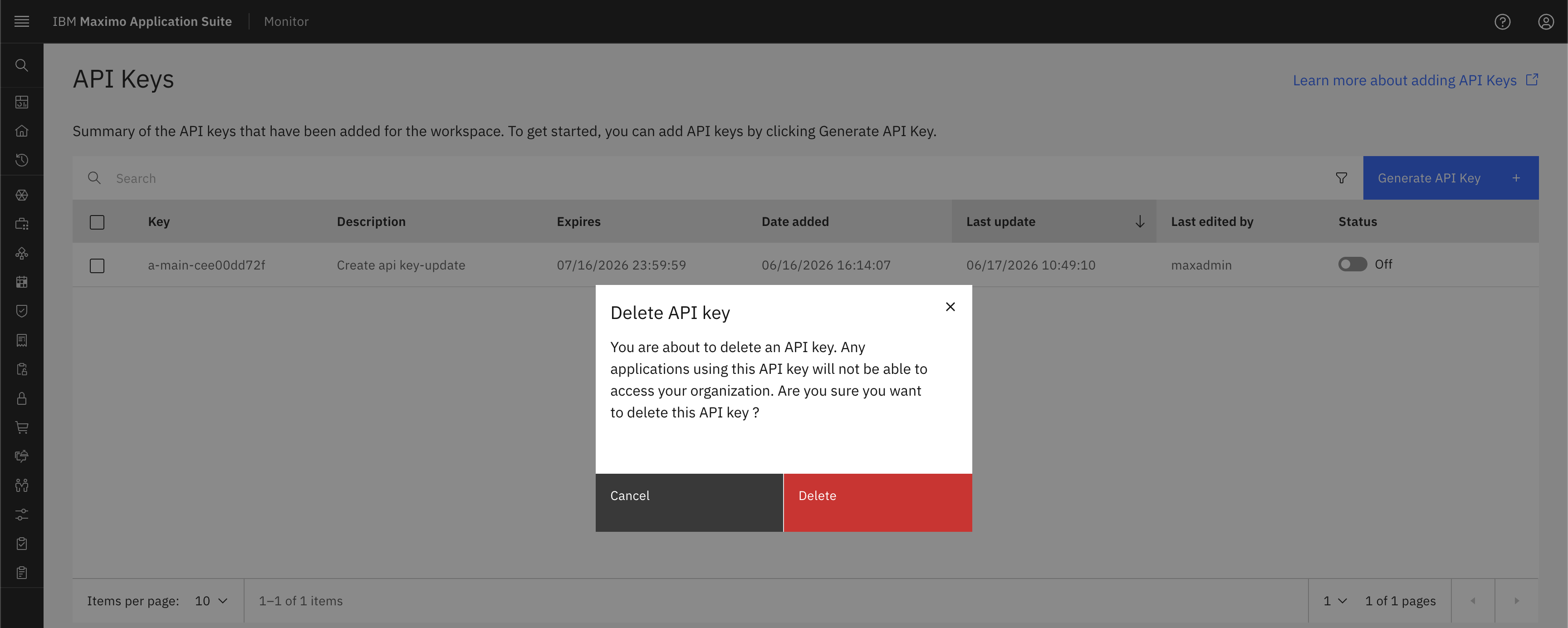
Task: Open the padlock icon in sidebar
Action: point(21,398)
